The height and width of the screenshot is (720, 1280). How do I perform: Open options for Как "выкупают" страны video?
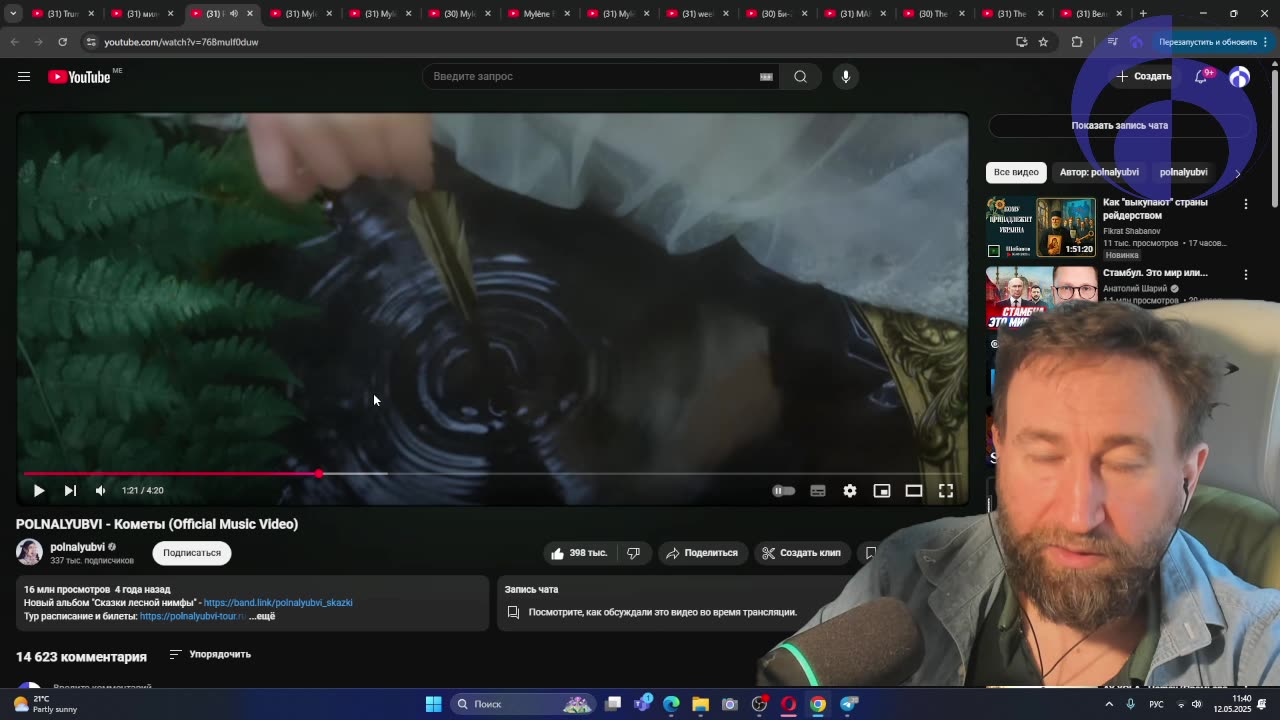click(1246, 204)
